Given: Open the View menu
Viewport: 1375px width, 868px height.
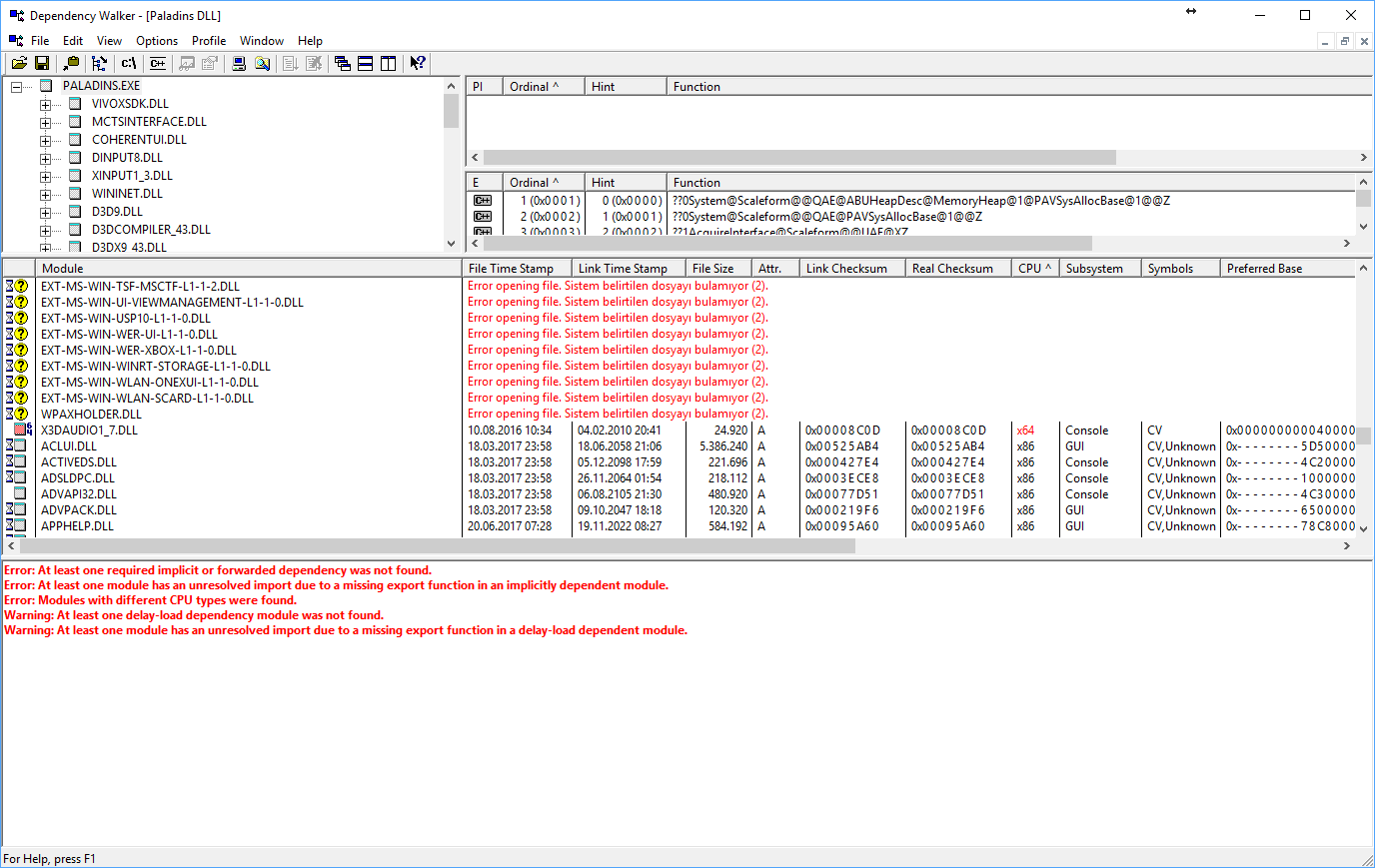Looking at the screenshot, I should pyautogui.click(x=109, y=41).
